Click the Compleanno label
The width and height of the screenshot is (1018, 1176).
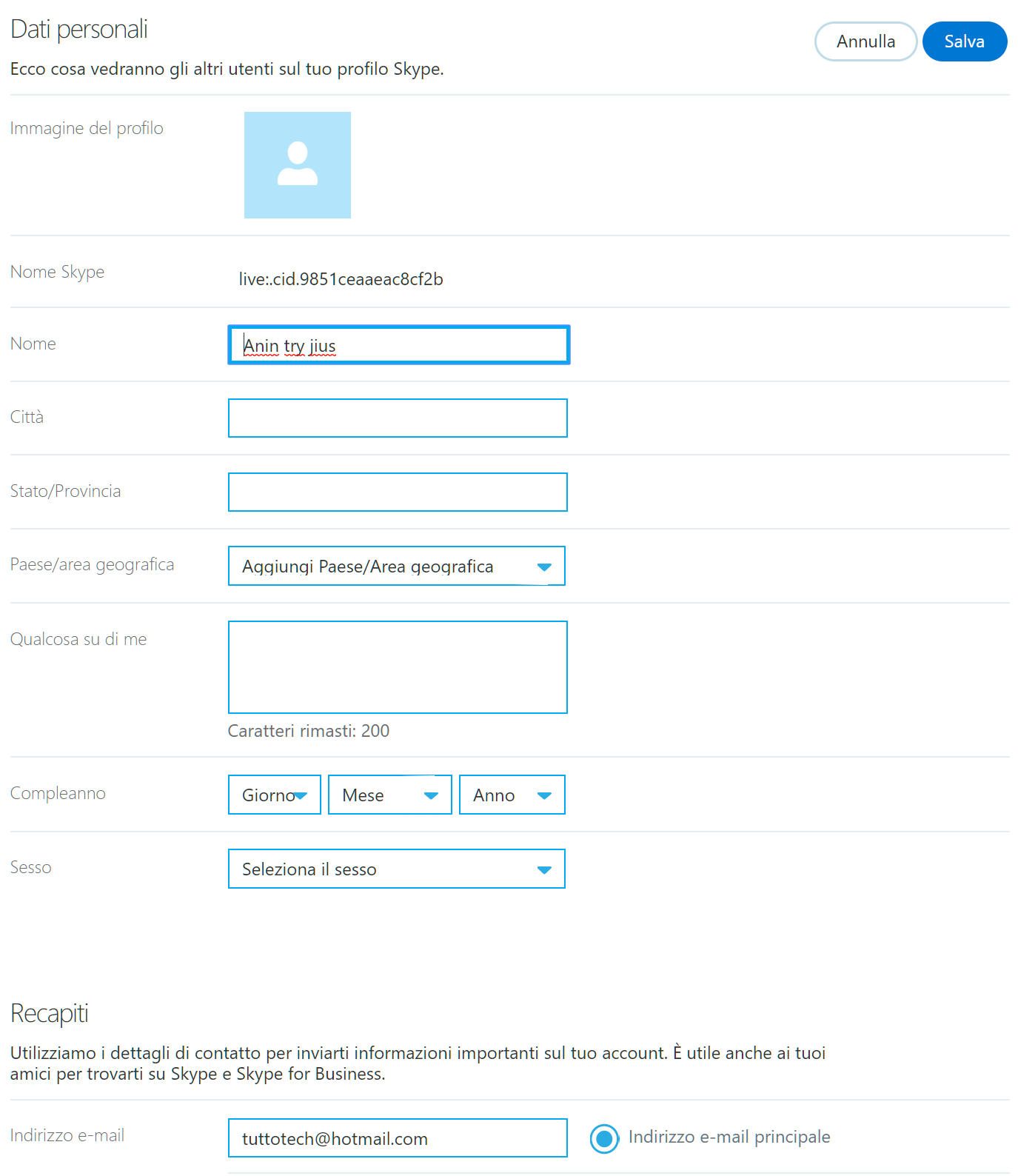click(58, 793)
